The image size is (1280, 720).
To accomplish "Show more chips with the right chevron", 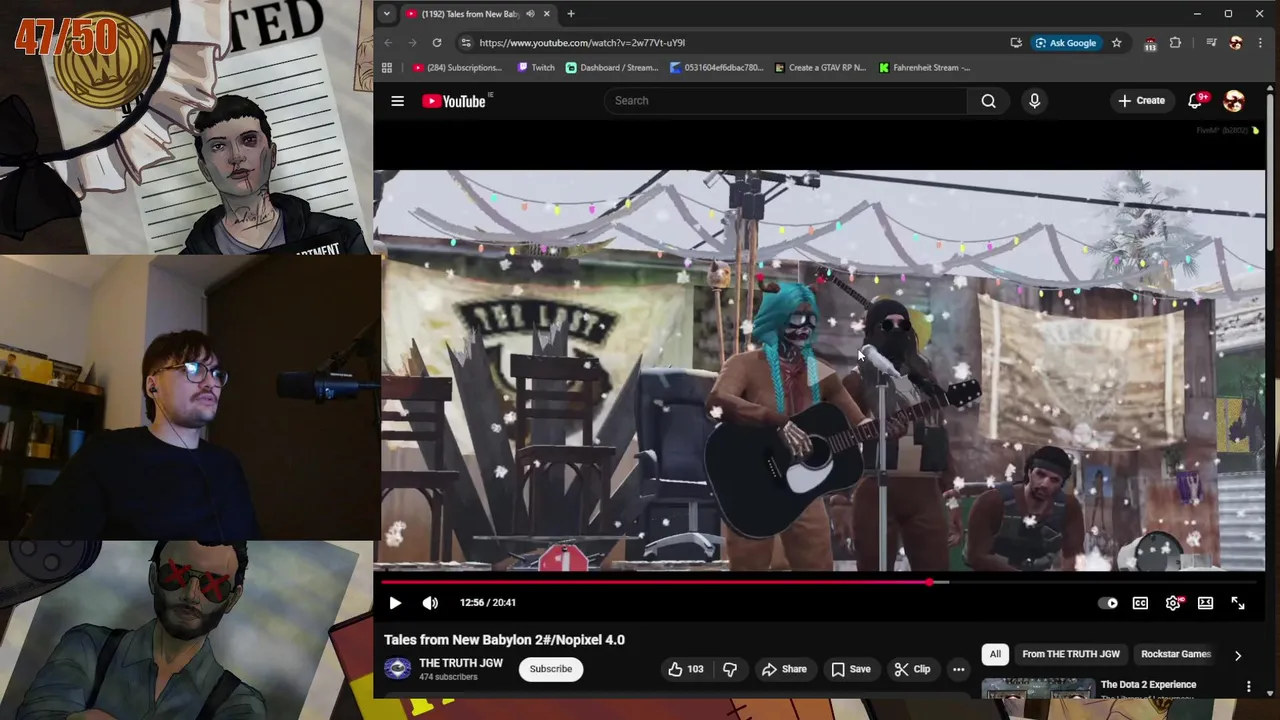I will (x=1238, y=655).
